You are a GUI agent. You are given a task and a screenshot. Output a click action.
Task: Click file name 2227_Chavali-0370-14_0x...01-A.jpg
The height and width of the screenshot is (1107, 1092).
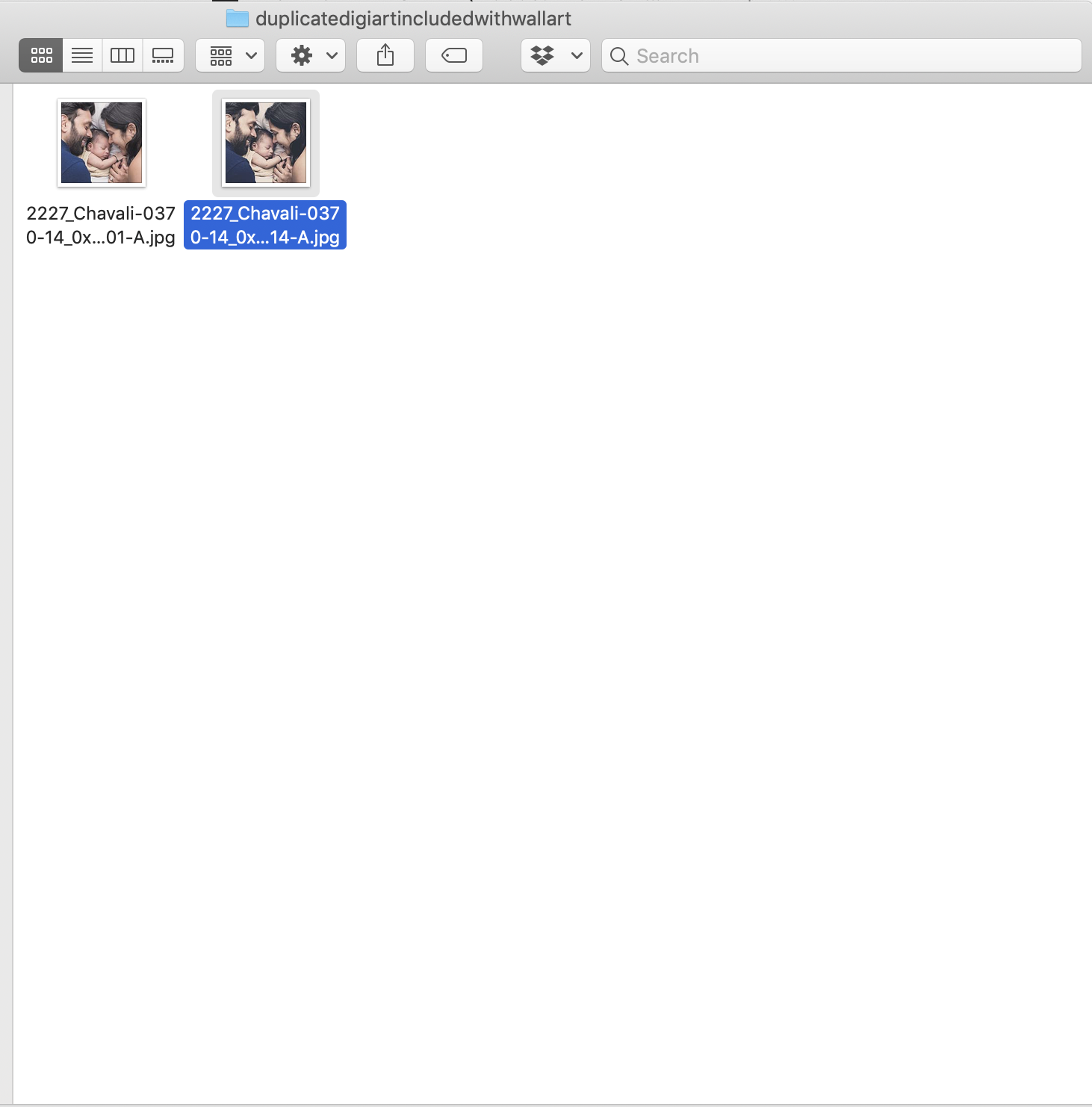tap(101, 225)
